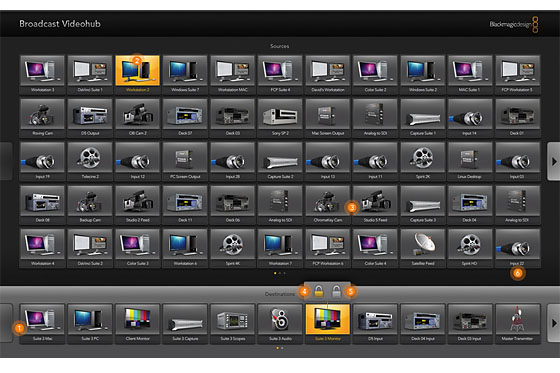
Task: Select the Workstation 4 source
Action: pos(42,248)
